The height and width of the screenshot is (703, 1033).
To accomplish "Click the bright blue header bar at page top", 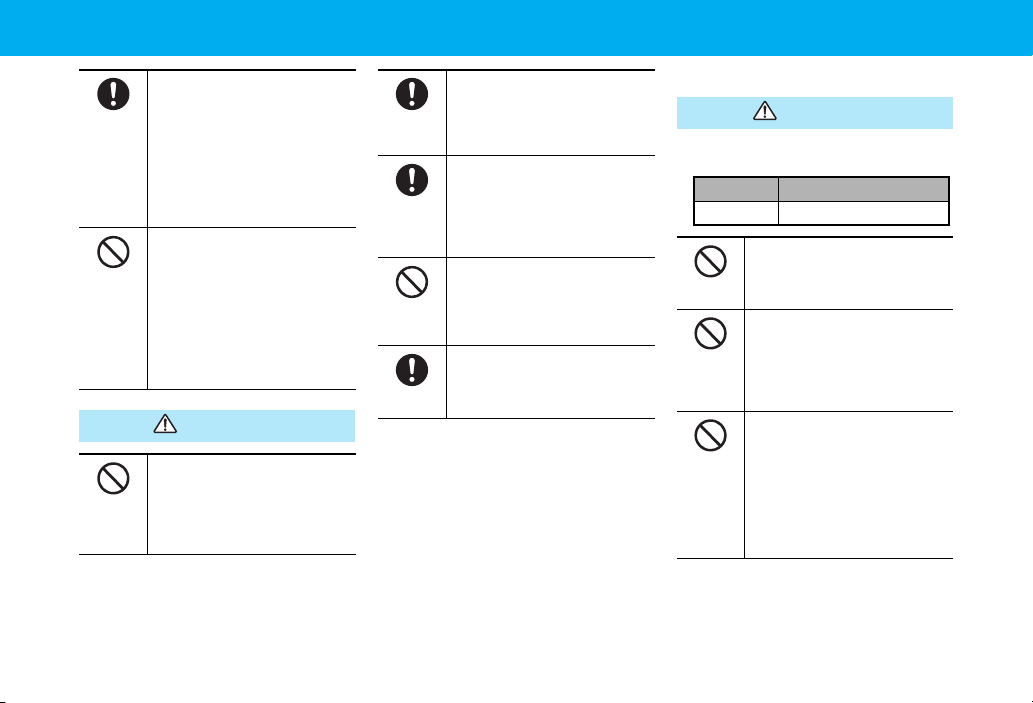I will (x=516, y=28).
